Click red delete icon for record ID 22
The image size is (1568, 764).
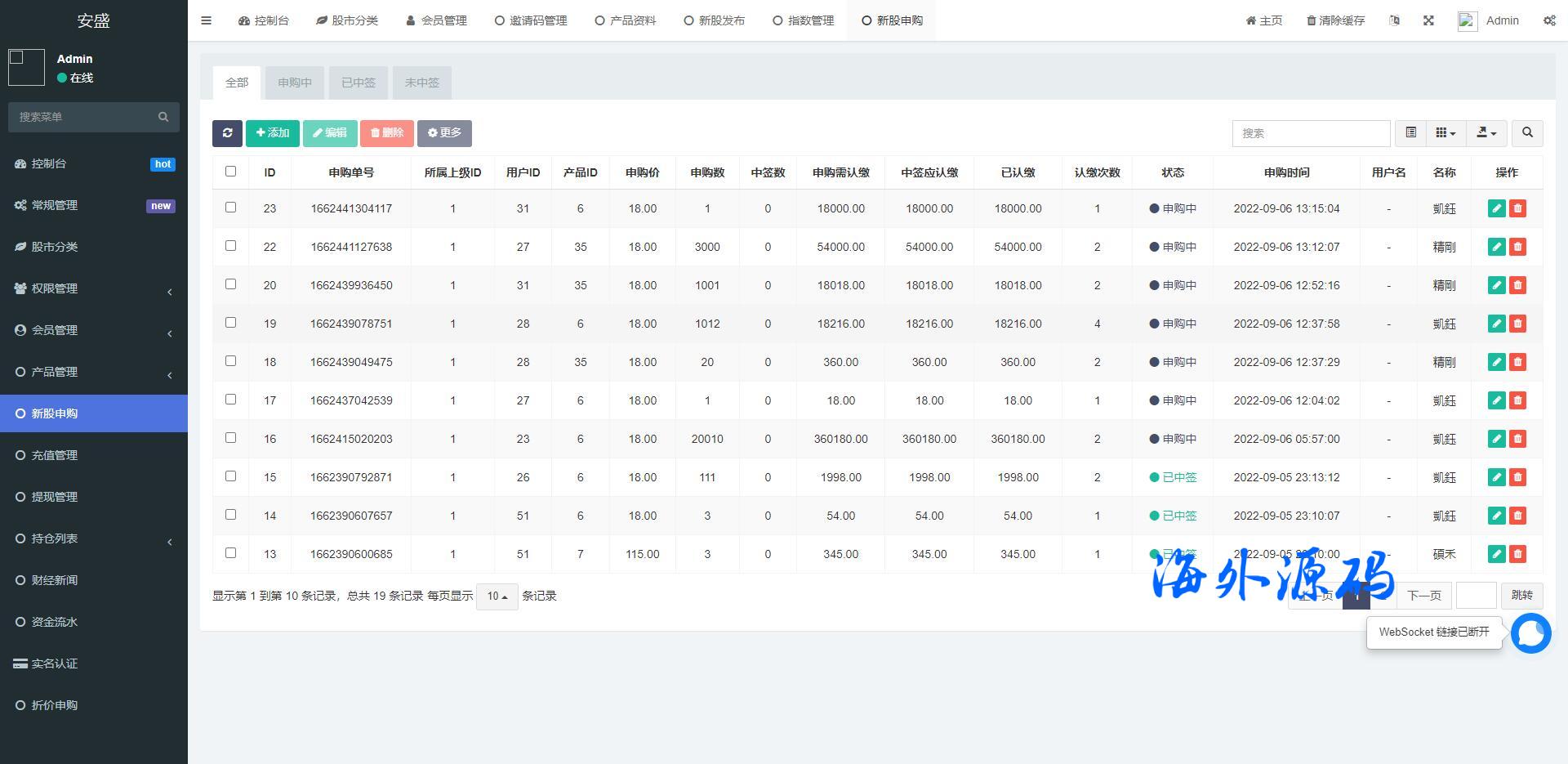(x=1517, y=247)
